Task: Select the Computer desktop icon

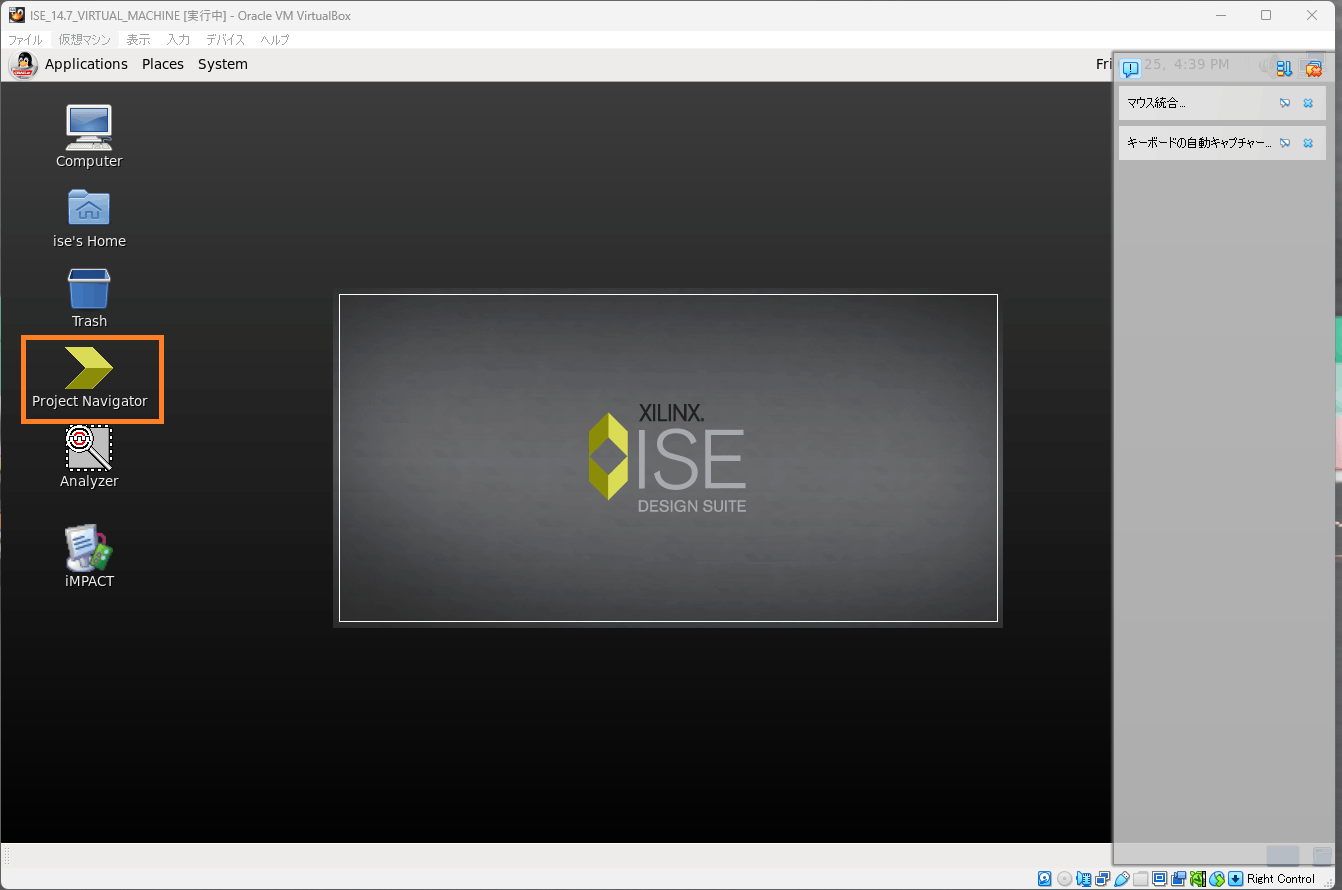Action: pyautogui.click(x=89, y=137)
